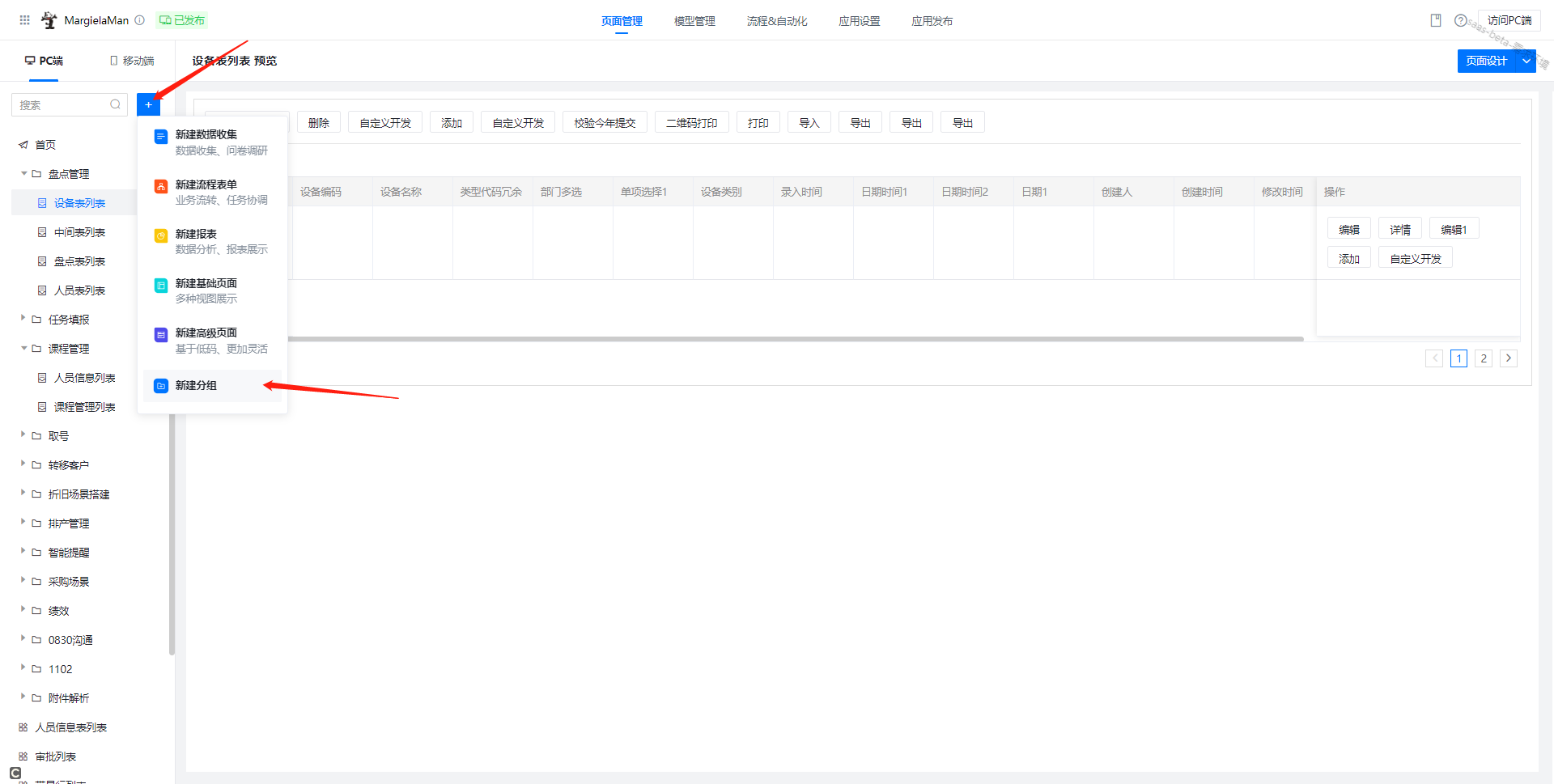Click the previous page arrow
Viewport: 1554px width, 784px height.
point(1434,358)
